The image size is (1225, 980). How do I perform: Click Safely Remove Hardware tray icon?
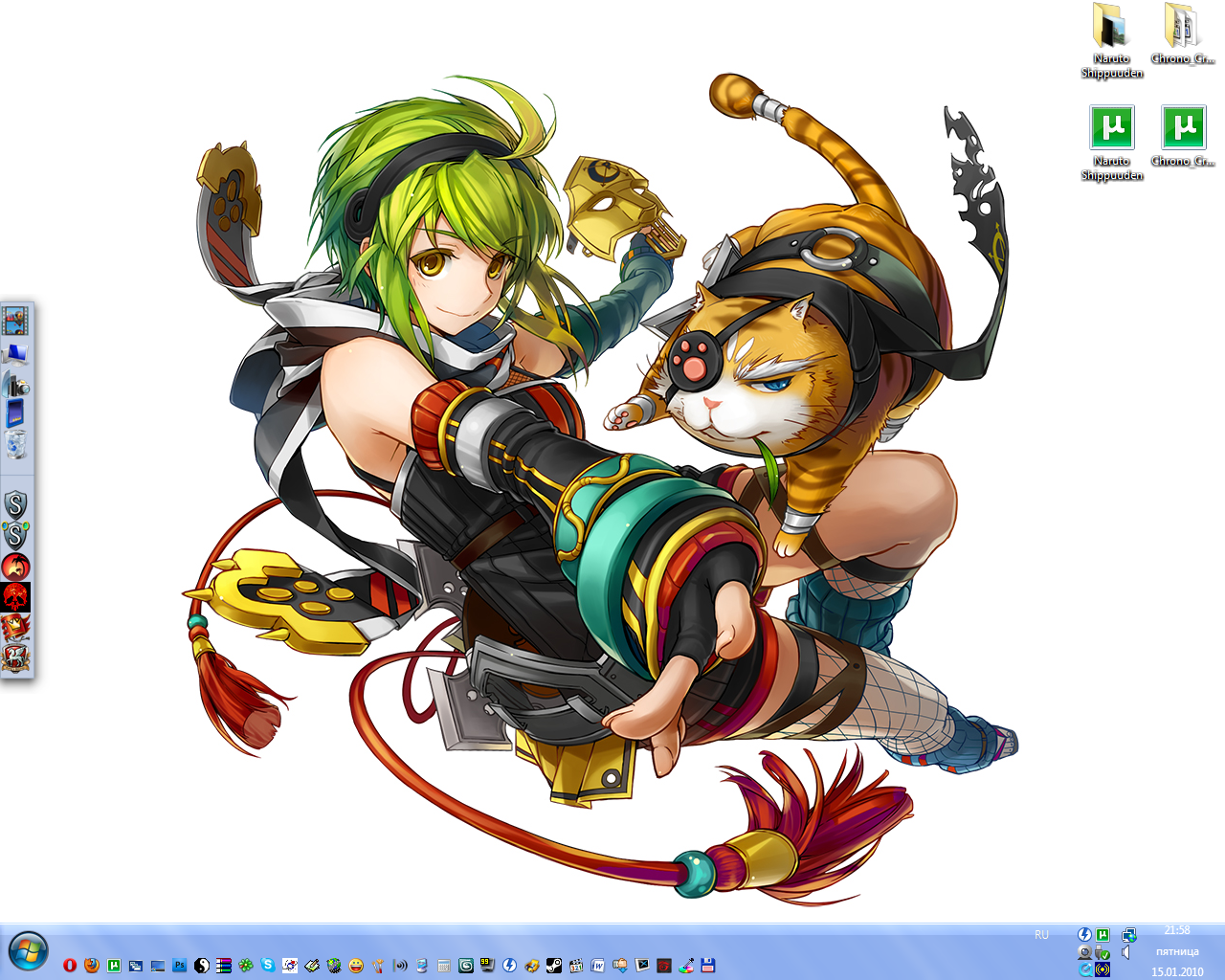pyautogui.click(x=1102, y=952)
